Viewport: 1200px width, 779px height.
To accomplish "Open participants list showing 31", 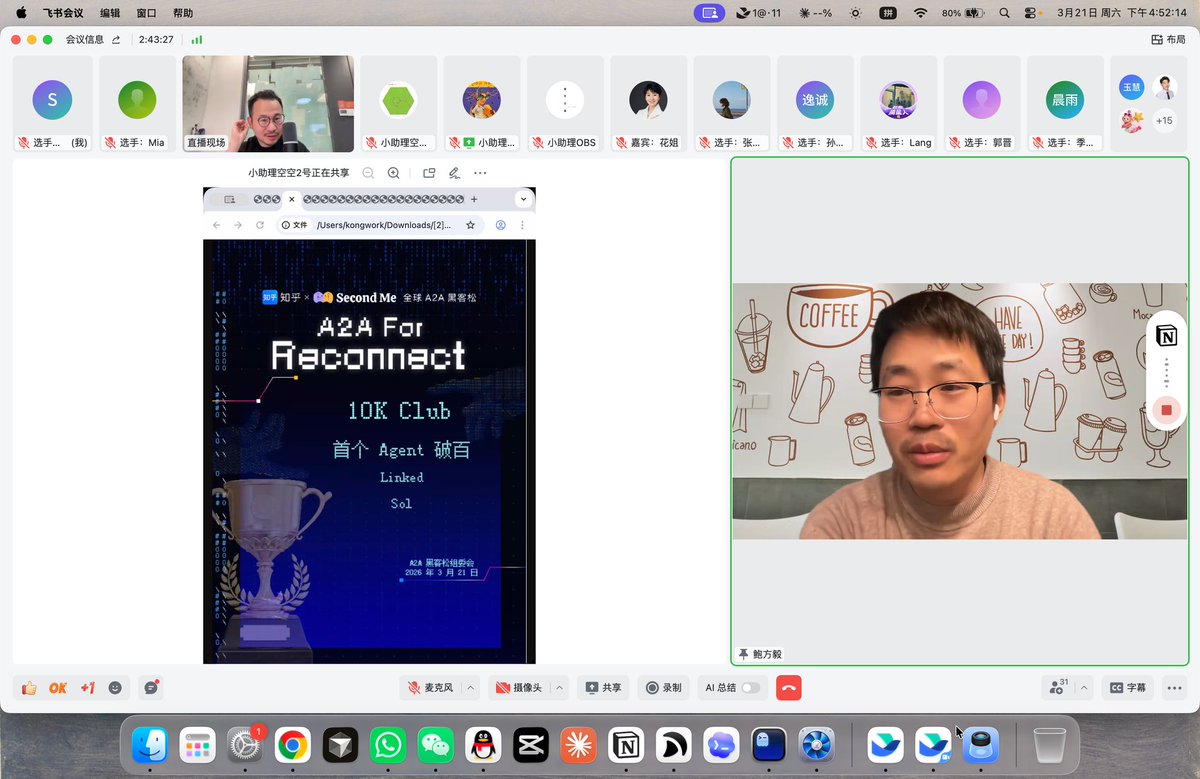I will 1057,688.
